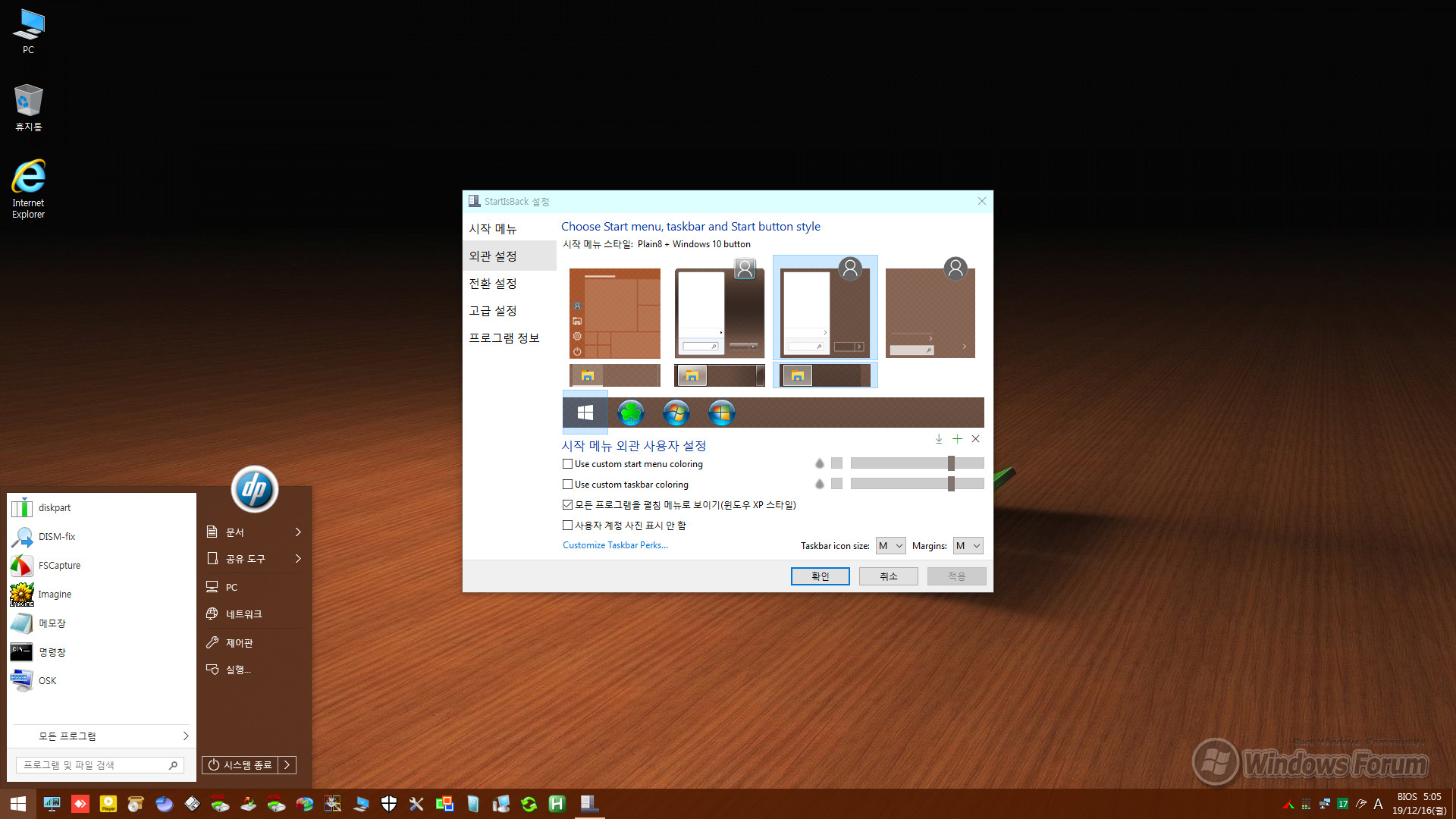Click the X icon to remove style
Viewport: 1456px width, 819px height.
click(x=976, y=439)
